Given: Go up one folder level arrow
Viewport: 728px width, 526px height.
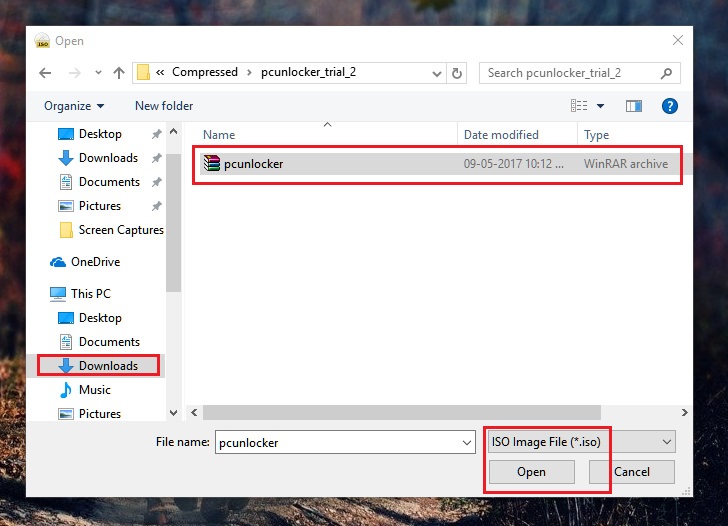Looking at the screenshot, I should [x=119, y=73].
